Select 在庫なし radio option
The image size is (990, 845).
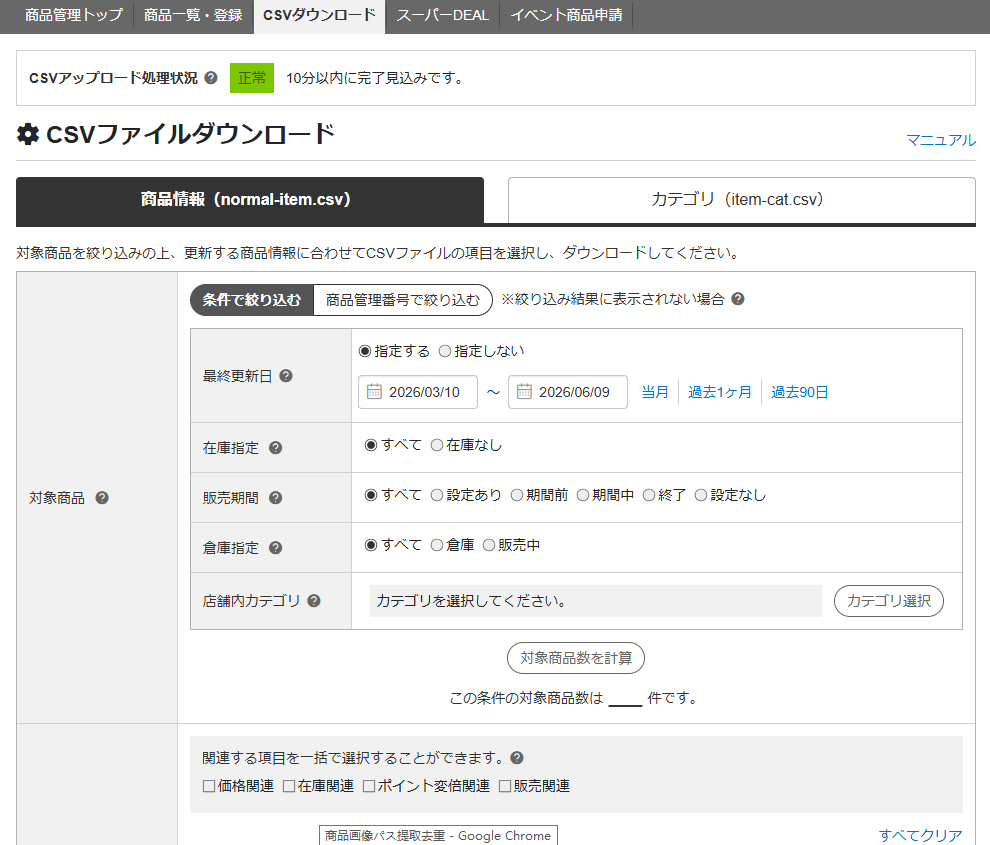point(437,445)
